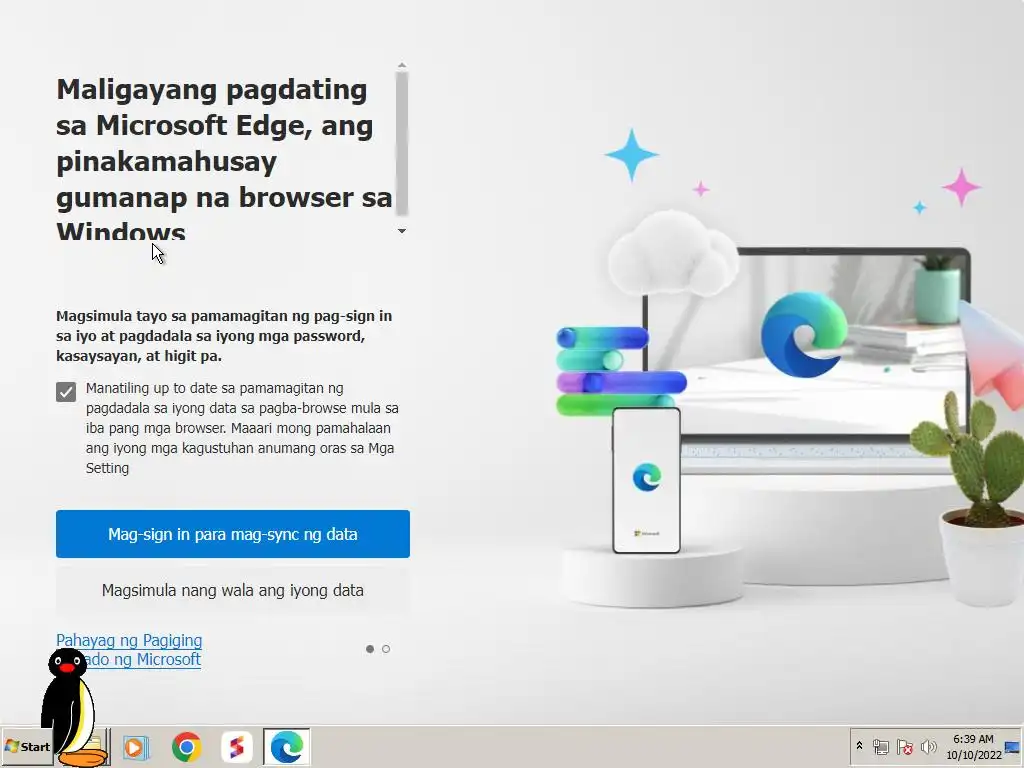
Task: Click the heading scrollbar thumb
Action: click(402, 143)
